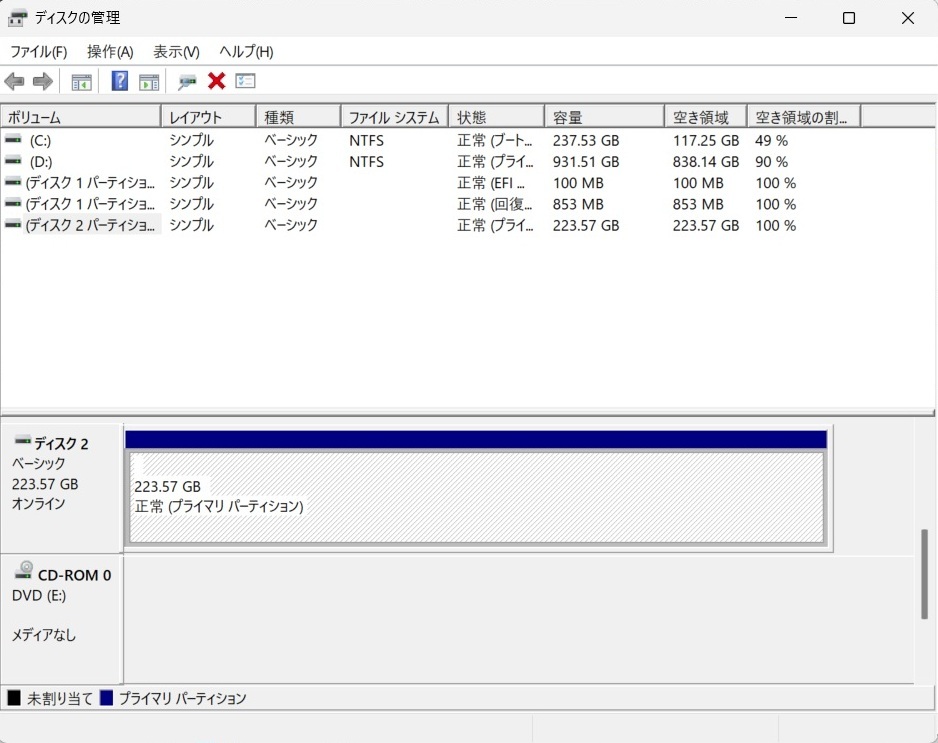Screen dimensions: 938x743
Task: Click the 931.51 GB capacity cell
Action: [x=586, y=162]
